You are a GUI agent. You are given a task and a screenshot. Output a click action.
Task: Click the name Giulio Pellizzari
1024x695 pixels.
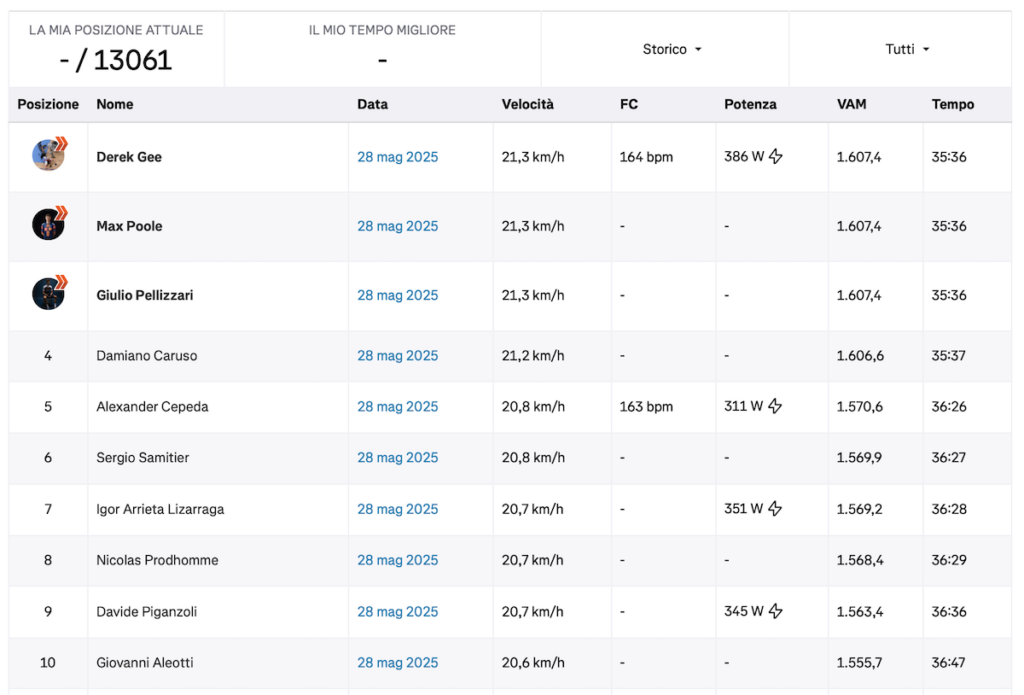(145, 295)
